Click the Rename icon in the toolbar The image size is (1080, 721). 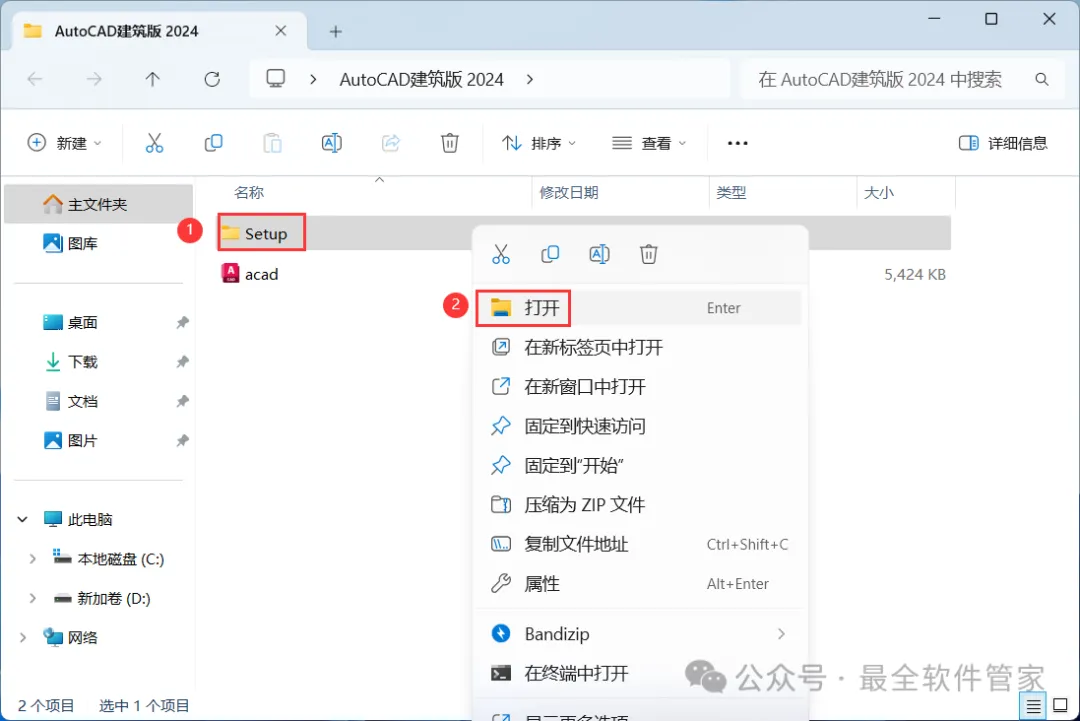[331, 143]
